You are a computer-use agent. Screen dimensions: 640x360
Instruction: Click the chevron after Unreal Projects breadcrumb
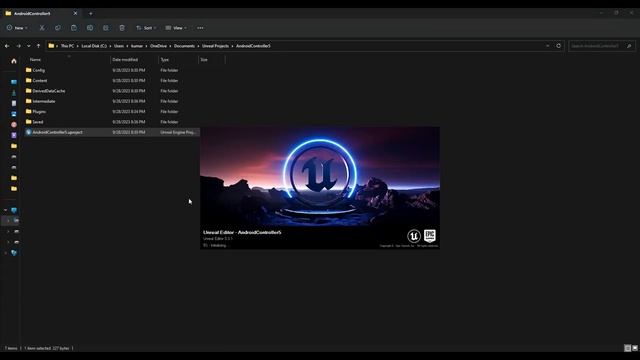click(232, 46)
